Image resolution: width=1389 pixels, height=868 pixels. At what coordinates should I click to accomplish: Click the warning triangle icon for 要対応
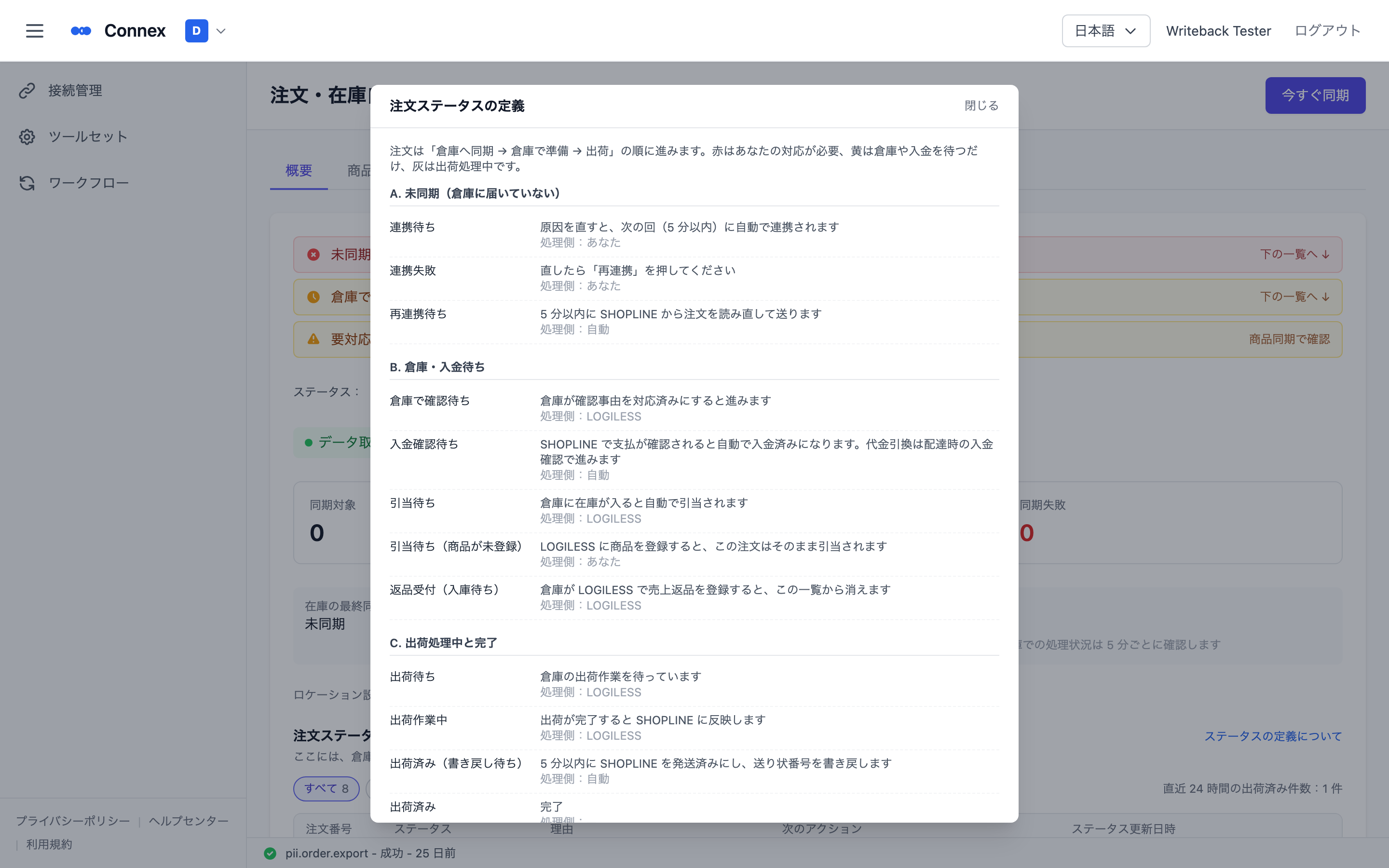(x=313, y=339)
